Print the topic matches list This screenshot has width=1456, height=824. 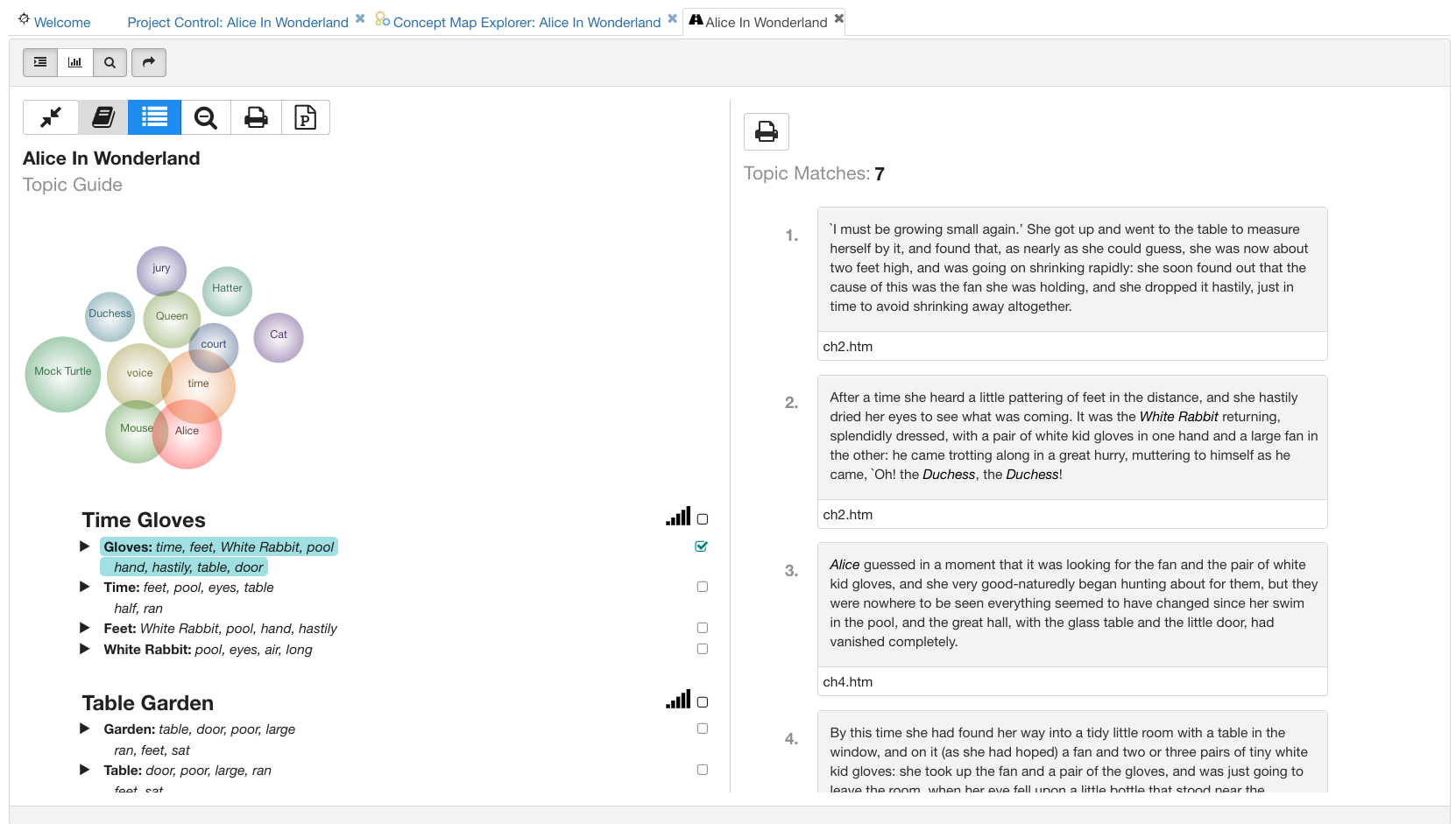[x=767, y=131]
